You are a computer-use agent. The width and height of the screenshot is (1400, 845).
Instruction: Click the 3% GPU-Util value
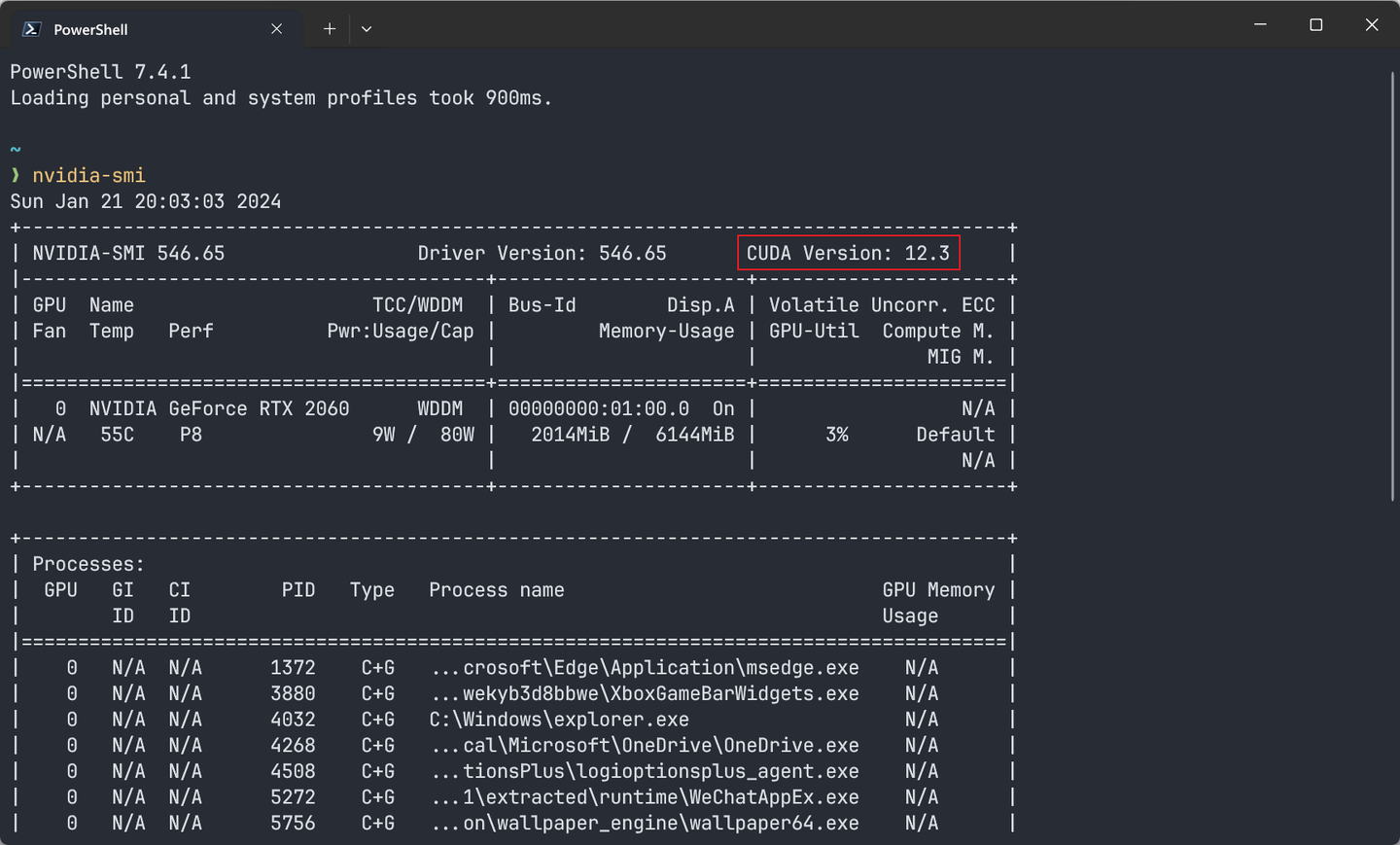pos(837,434)
